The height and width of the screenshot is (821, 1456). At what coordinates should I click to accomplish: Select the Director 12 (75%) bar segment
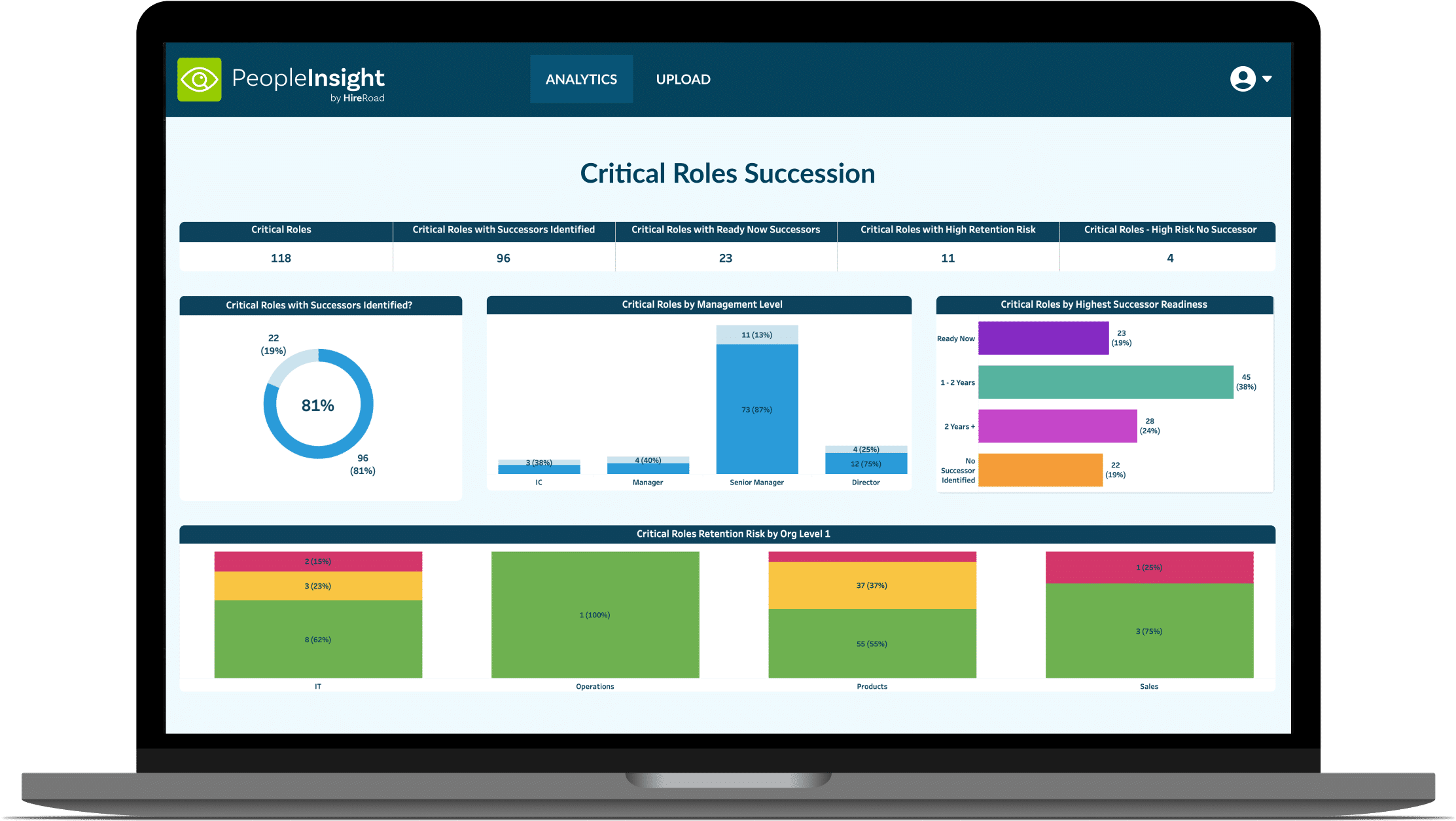click(x=866, y=464)
